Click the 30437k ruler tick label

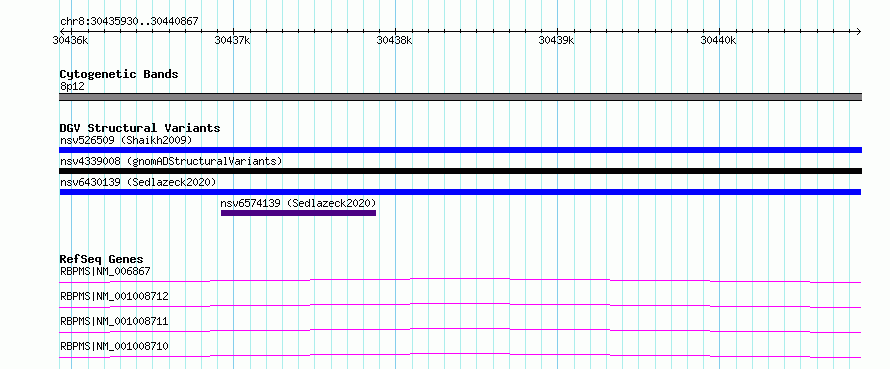click(232, 40)
